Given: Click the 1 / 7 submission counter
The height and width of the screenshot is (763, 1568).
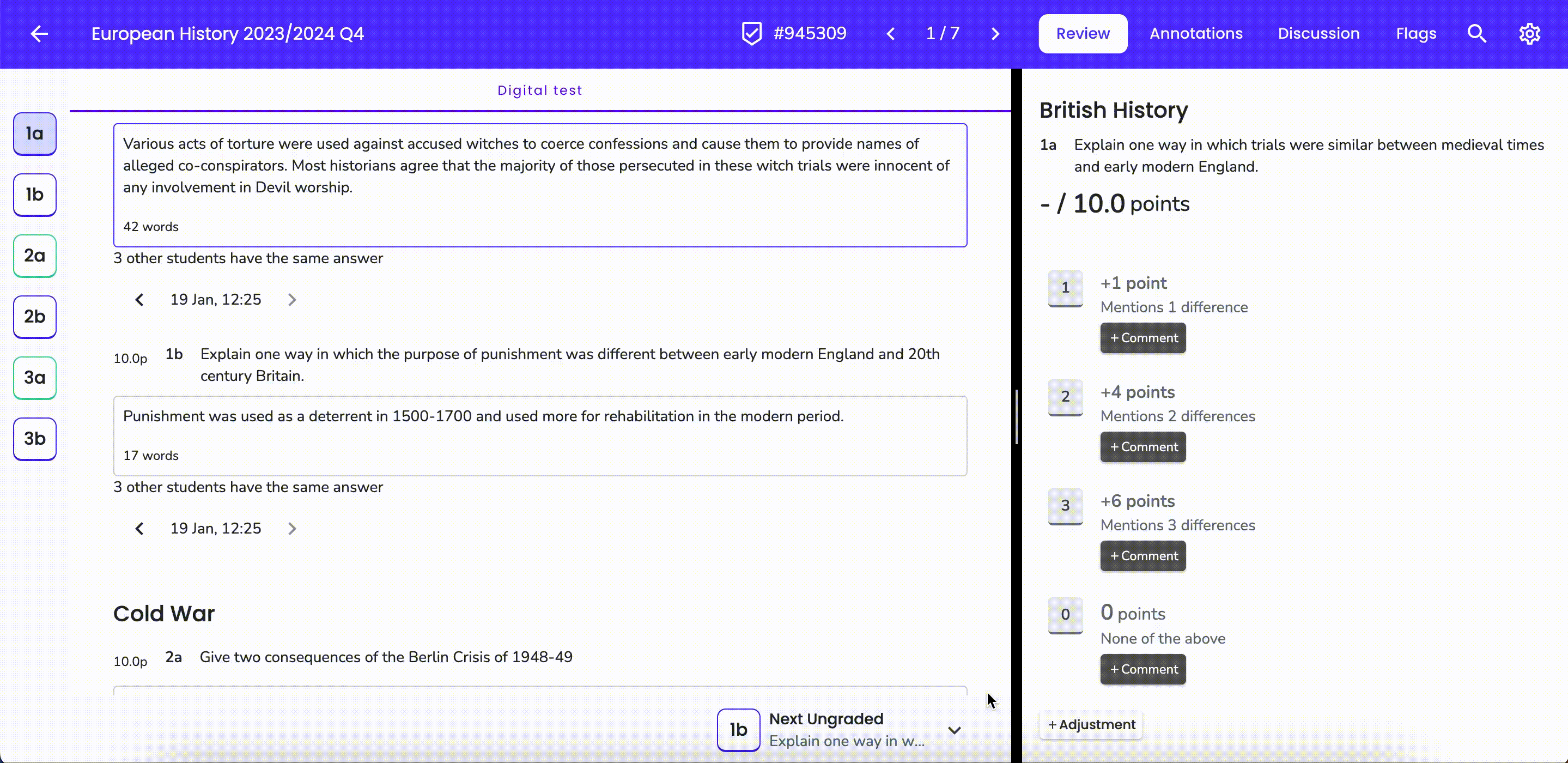Looking at the screenshot, I should (x=943, y=33).
